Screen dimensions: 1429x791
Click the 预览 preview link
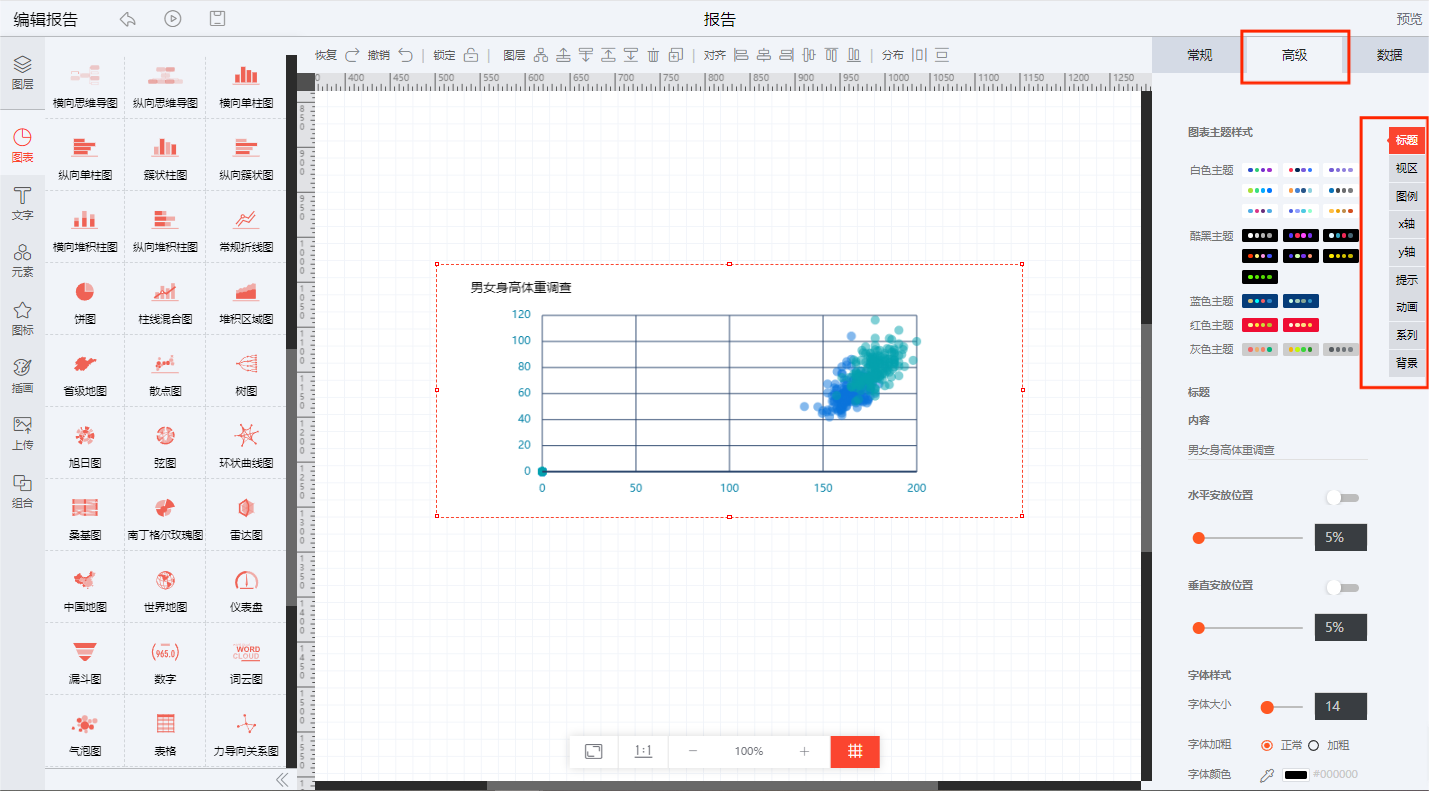coord(1409,19)
